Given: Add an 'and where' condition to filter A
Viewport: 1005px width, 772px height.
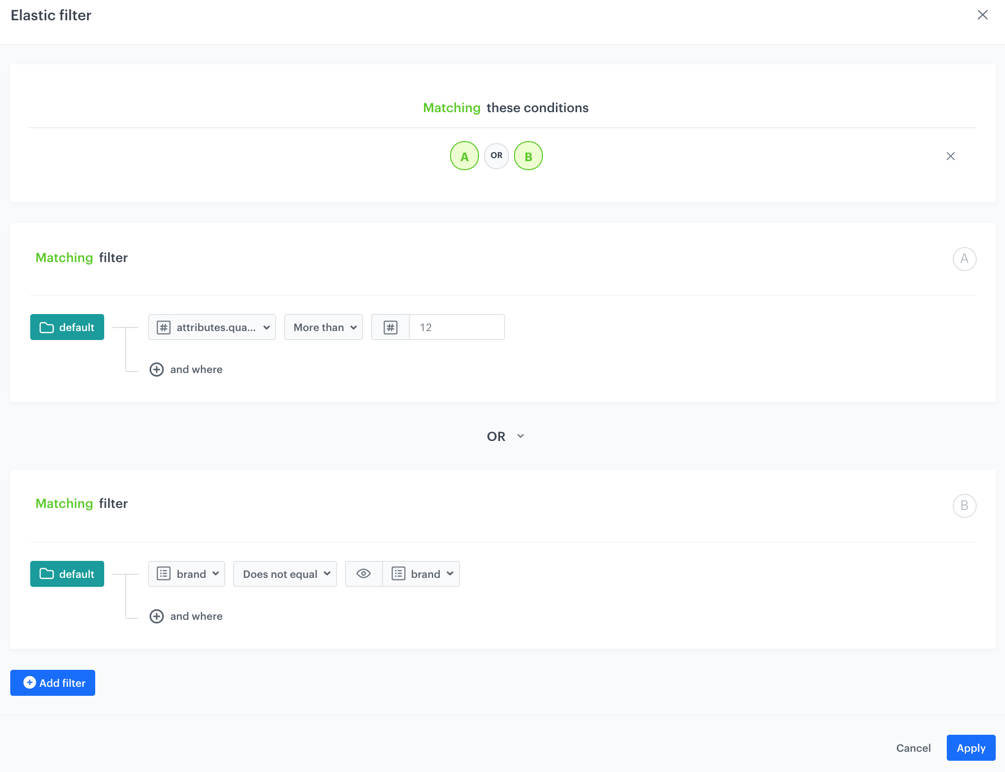Looking at the screenshot, I should [x=186, y=369].
